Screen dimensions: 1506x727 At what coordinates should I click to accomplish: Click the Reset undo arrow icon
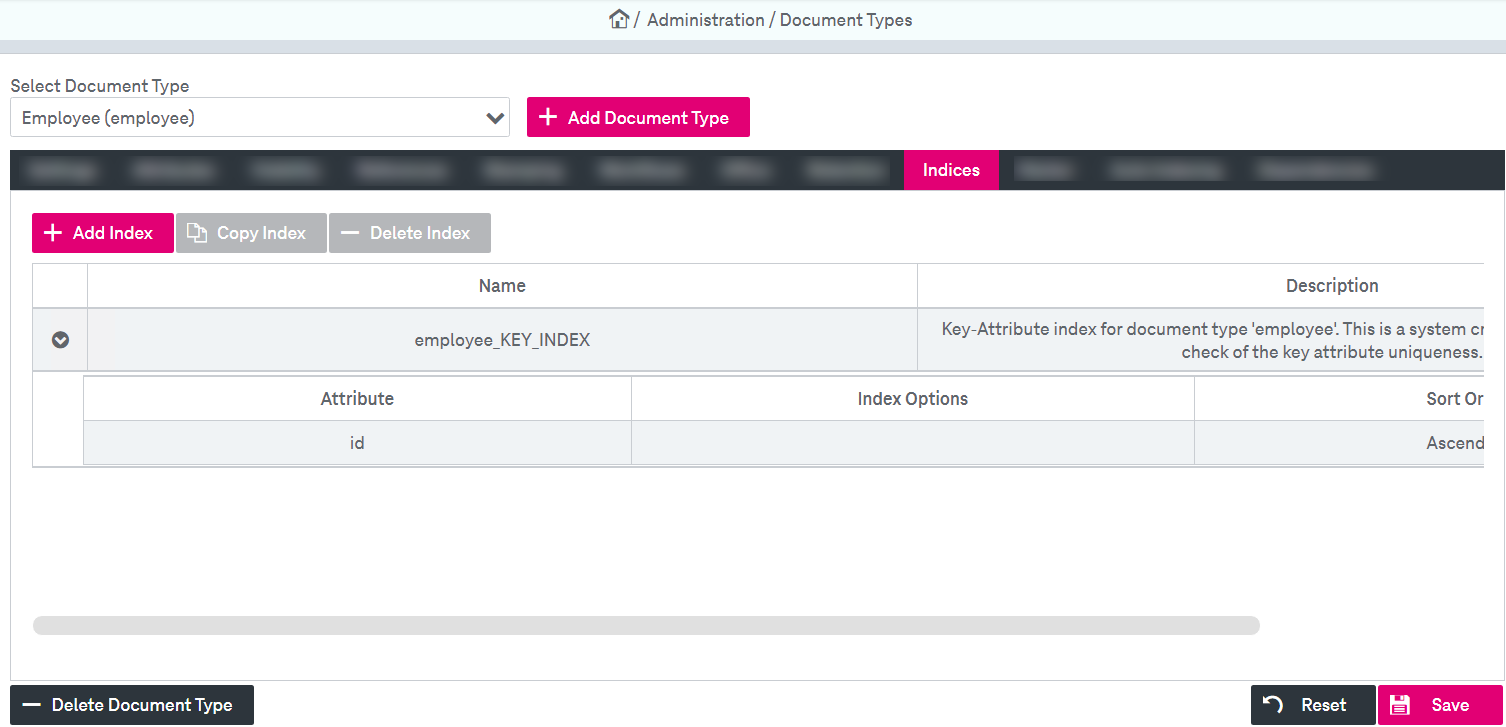[1273, 705]
